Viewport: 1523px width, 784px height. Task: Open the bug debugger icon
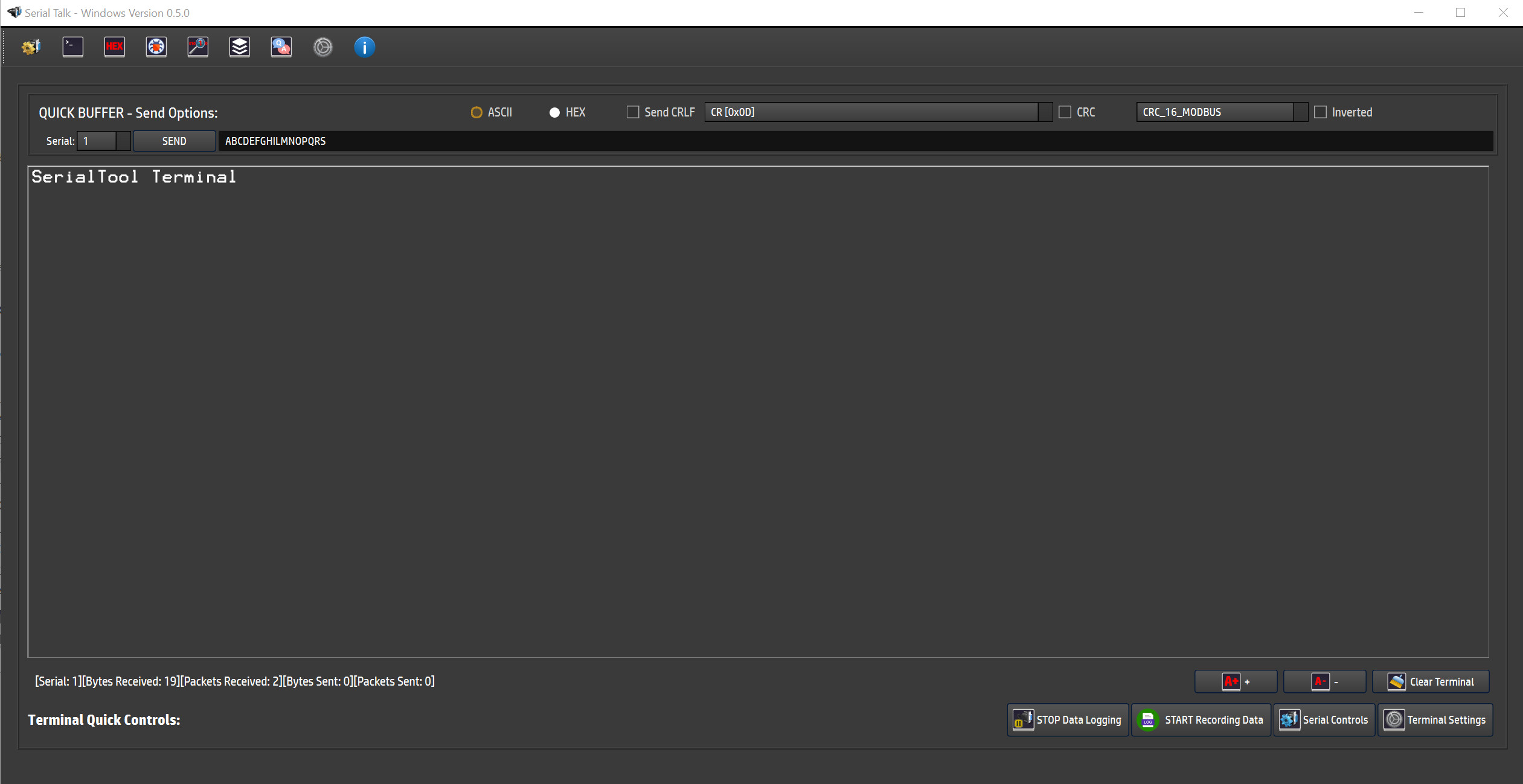tap(156, 47)
